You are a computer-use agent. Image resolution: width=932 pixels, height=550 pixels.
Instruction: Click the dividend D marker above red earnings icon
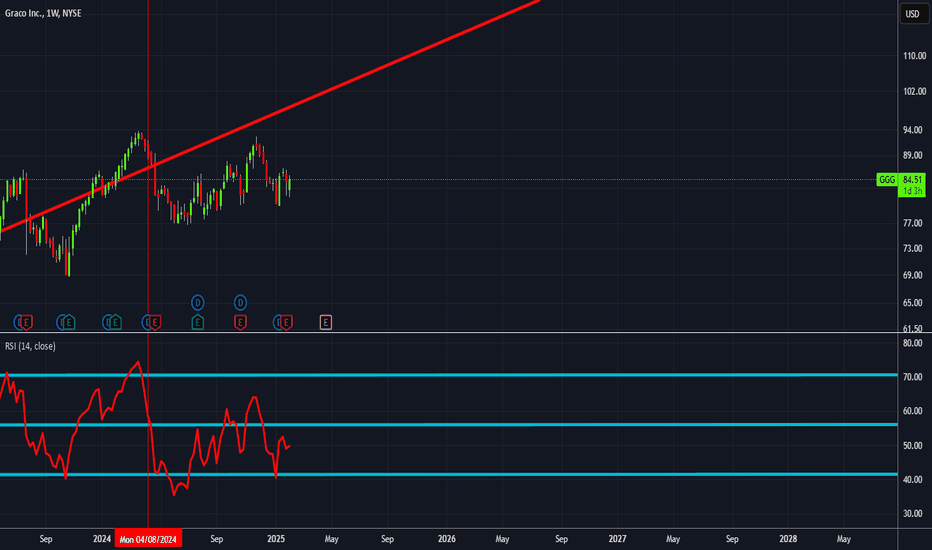240,303
